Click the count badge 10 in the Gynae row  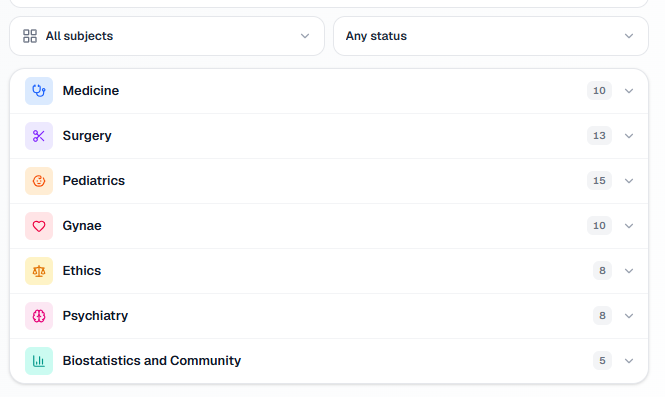599,226
